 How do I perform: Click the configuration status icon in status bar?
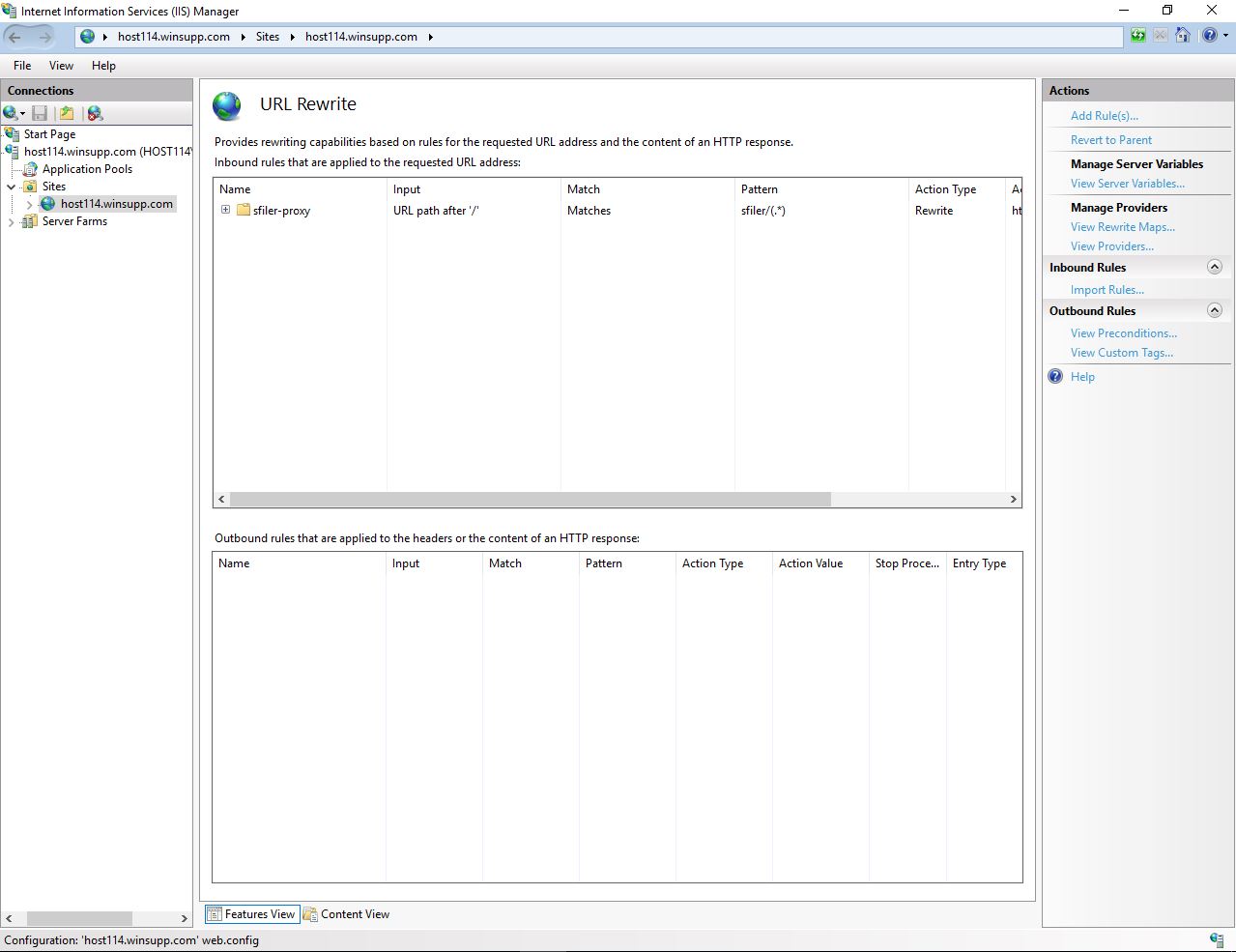click(1217, 940)
